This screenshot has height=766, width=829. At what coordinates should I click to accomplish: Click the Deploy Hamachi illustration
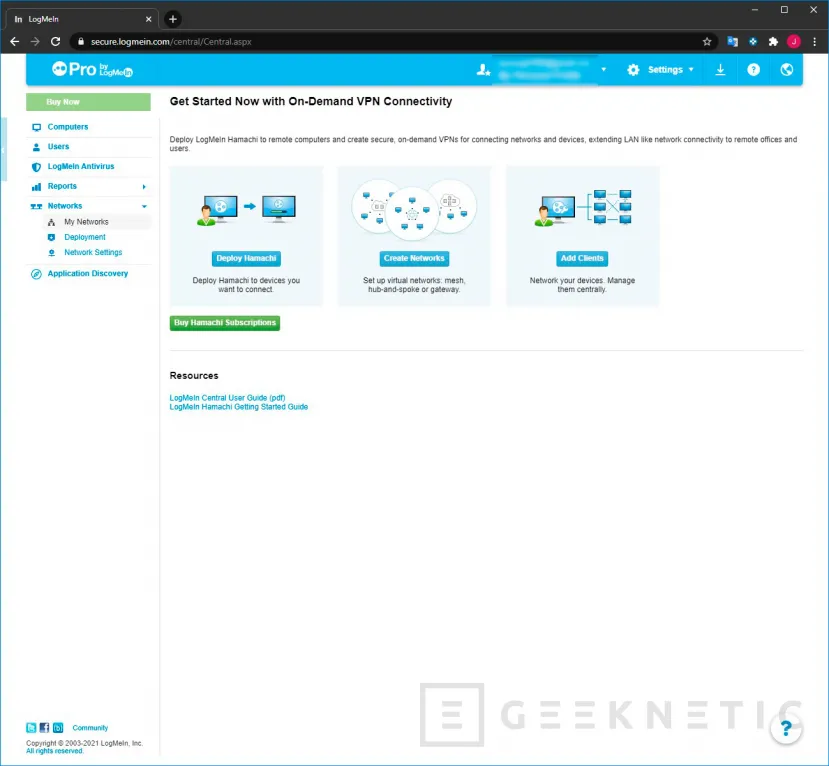click(246, 209)
